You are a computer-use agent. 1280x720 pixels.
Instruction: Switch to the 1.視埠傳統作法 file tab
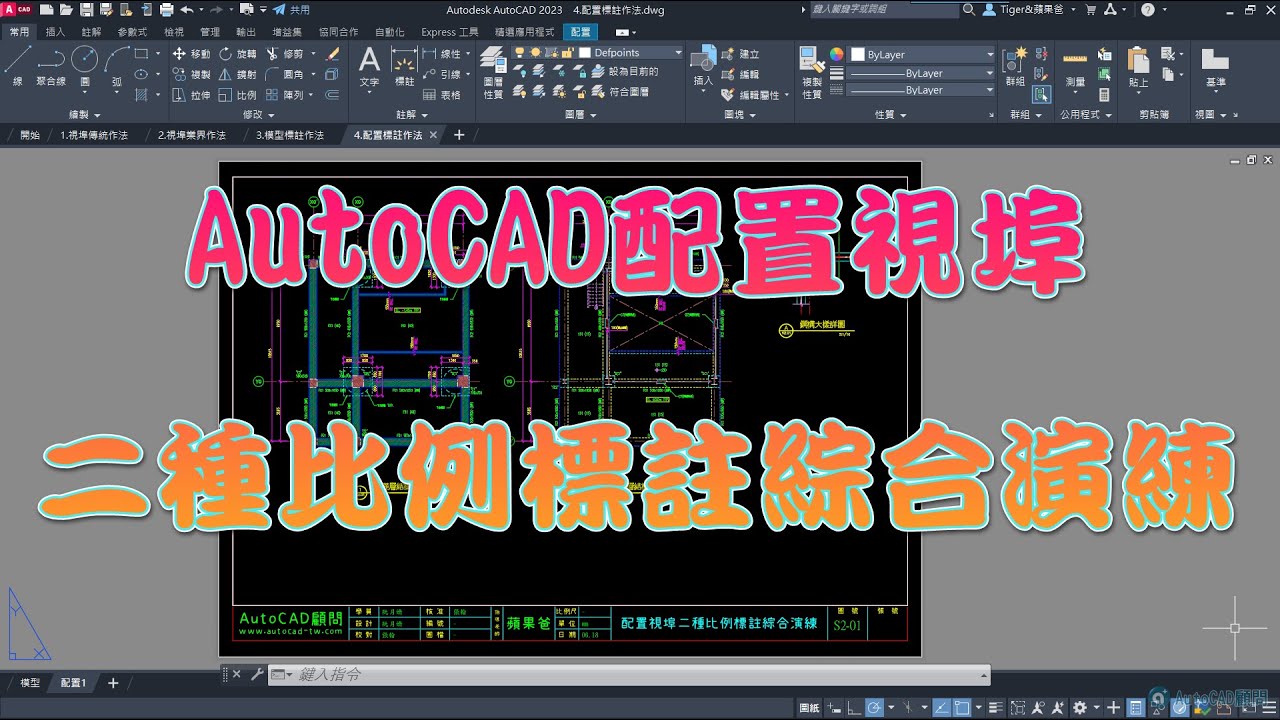pyautogui.click(x=94, y=135)
